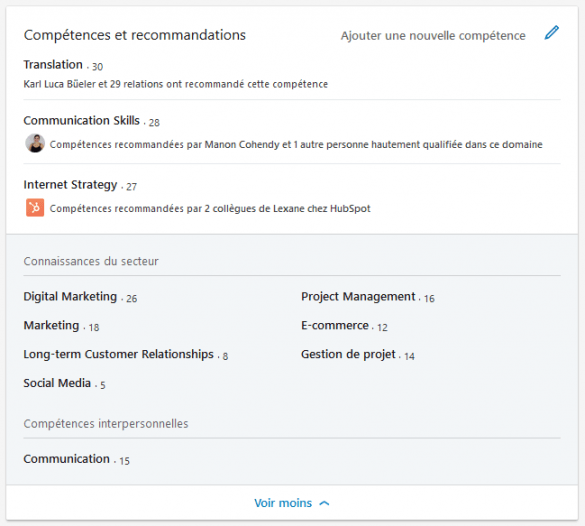Click Social Media endorsement count 5
The height and width of the screenshot is (526, 585).
[103, 385]
